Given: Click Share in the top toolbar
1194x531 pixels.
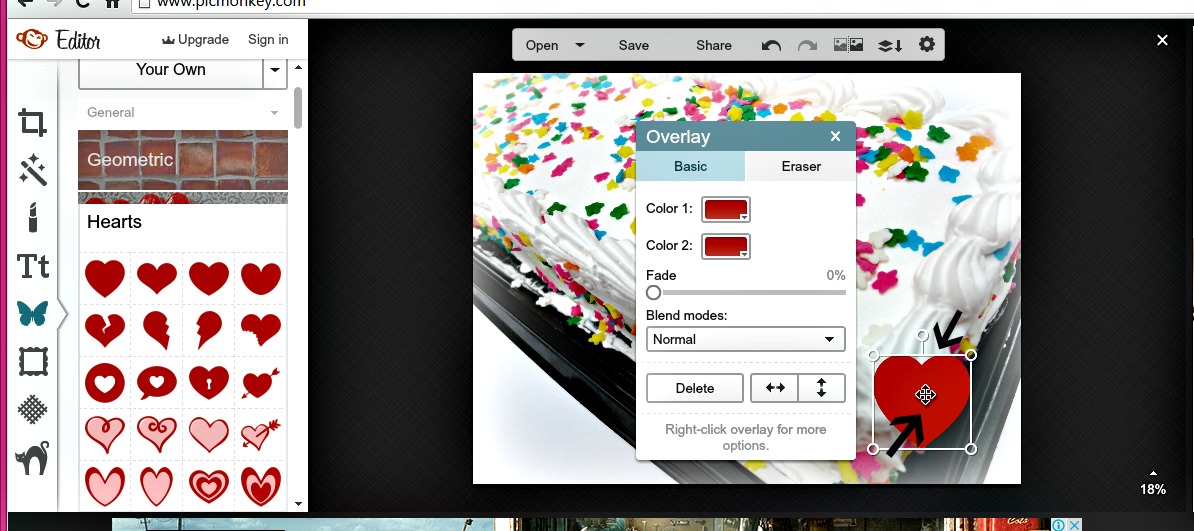Looking at the screenshot, I should (714, 45).
